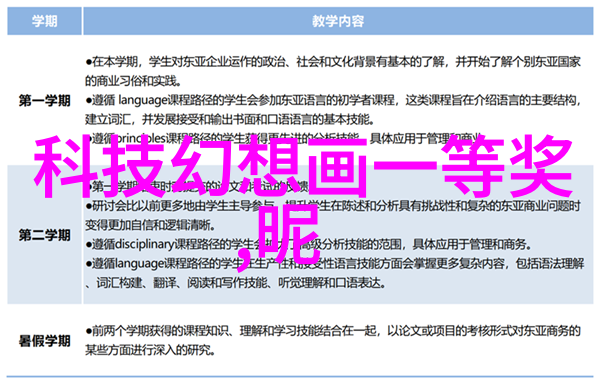
Task: Click the line starting 、词汇构建、翻译
Action: pyautogui.click(x=235, y=283)
